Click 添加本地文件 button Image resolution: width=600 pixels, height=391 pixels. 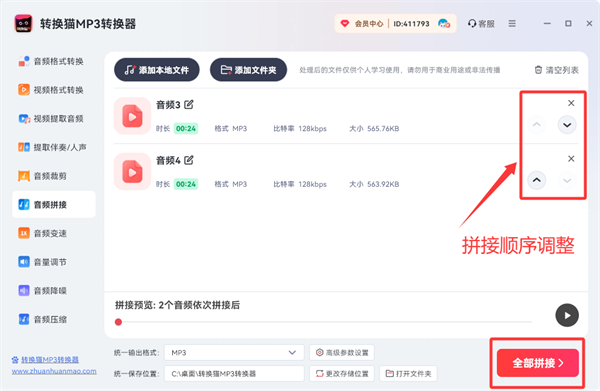point(157,70)
